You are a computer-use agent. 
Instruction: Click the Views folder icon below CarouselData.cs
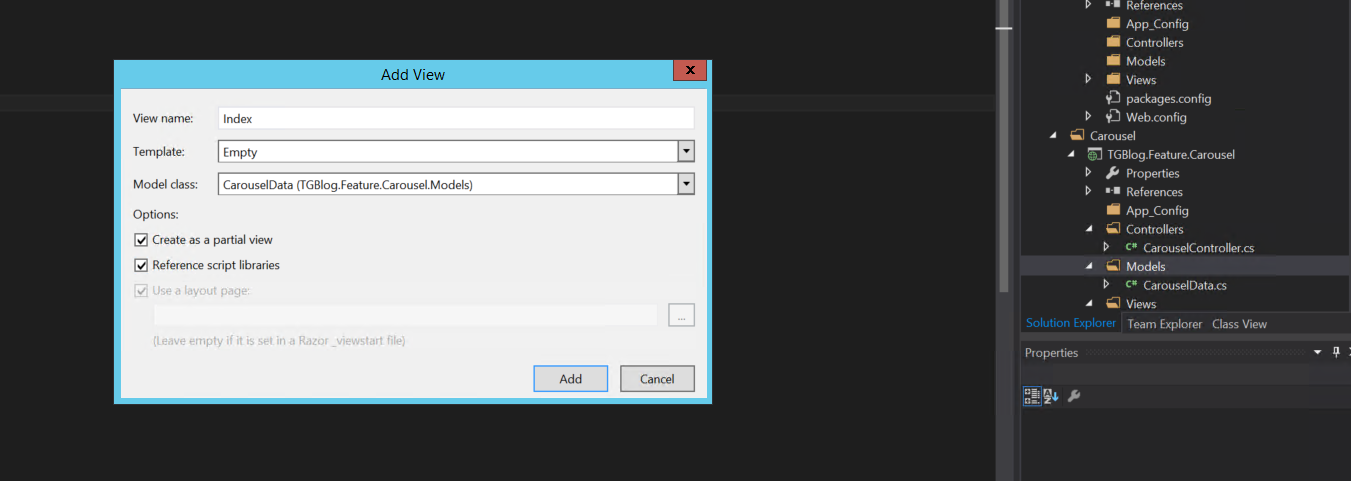coord(1112,303)
